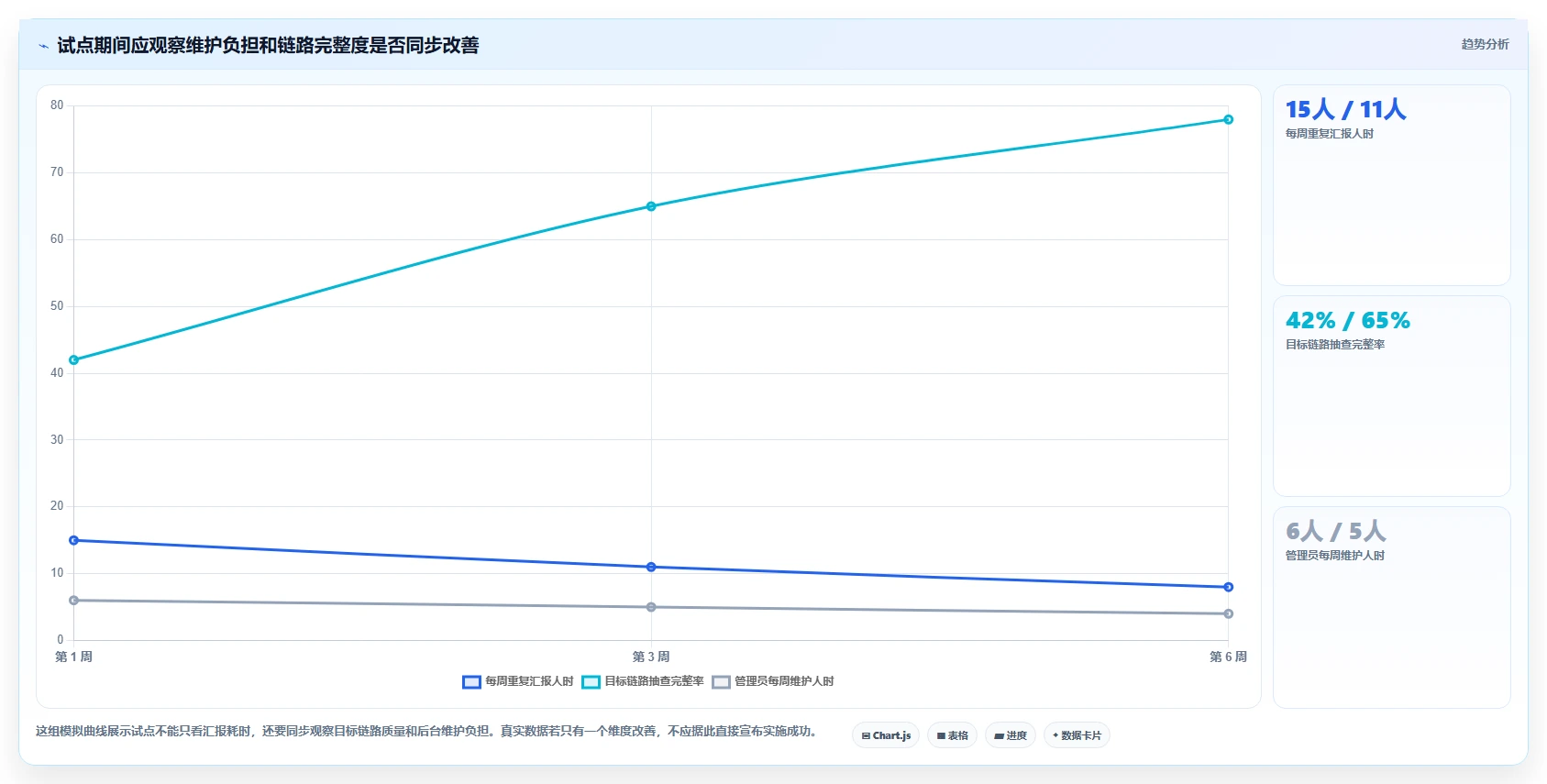Click the gray legend swatch for 管理员每周维护人时

pyautogui.click(x=721, y=681)
